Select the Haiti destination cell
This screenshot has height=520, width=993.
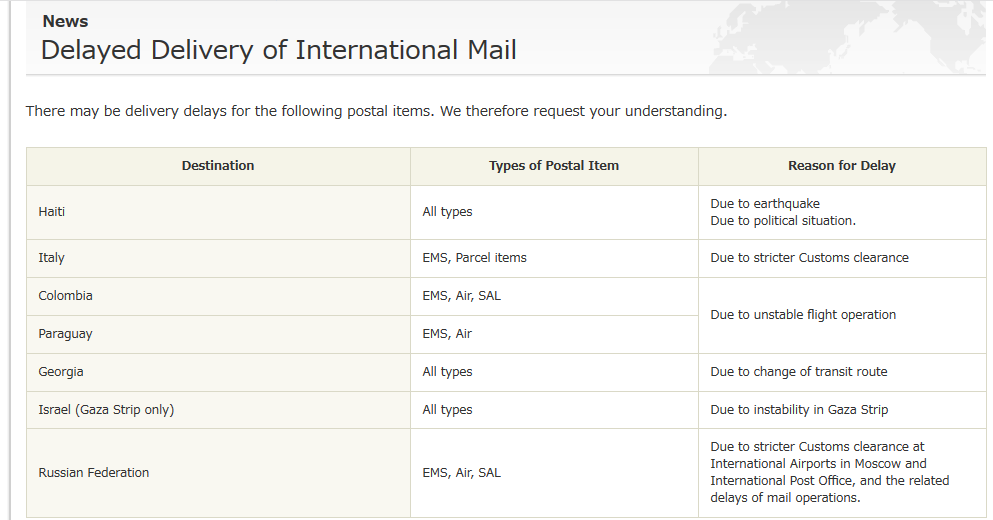coord(52,212)
